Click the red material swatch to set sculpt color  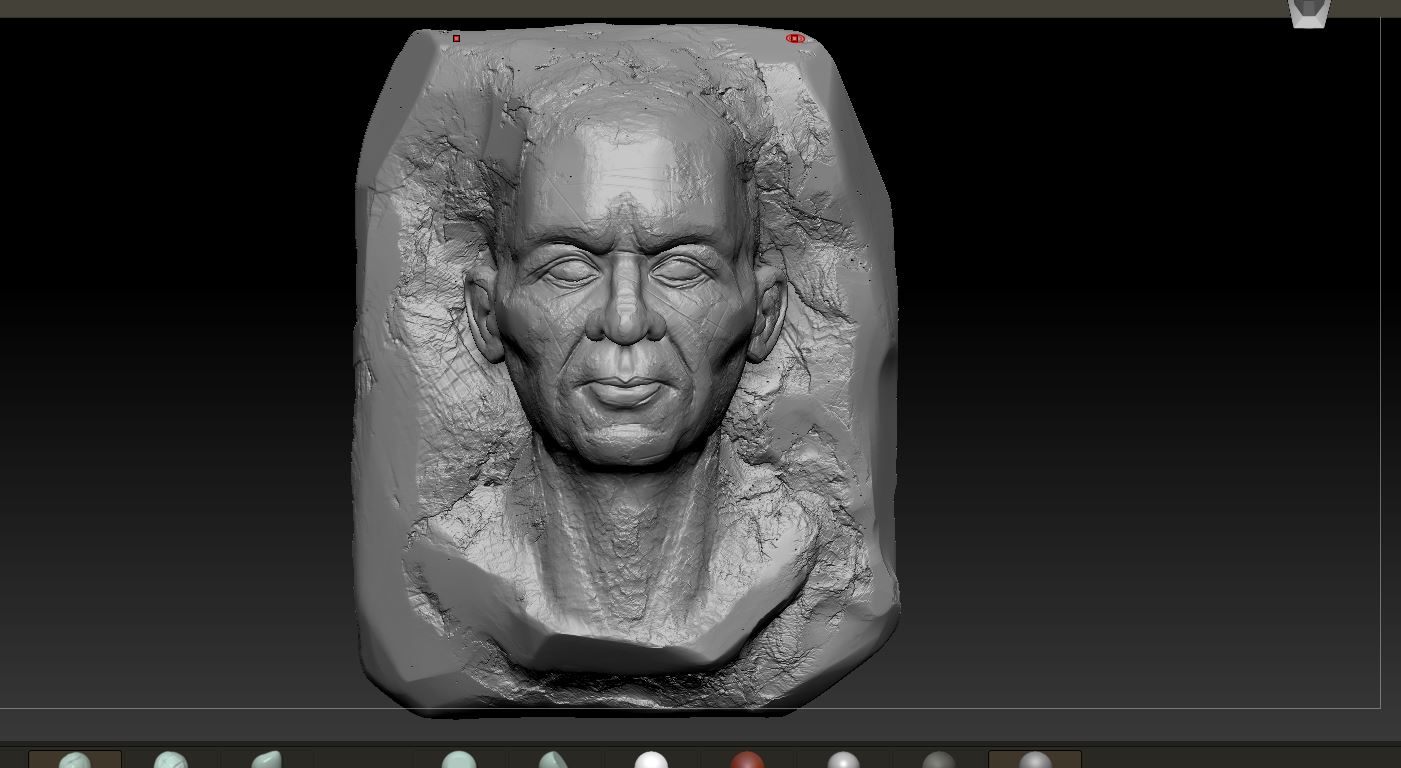[747, 760]
